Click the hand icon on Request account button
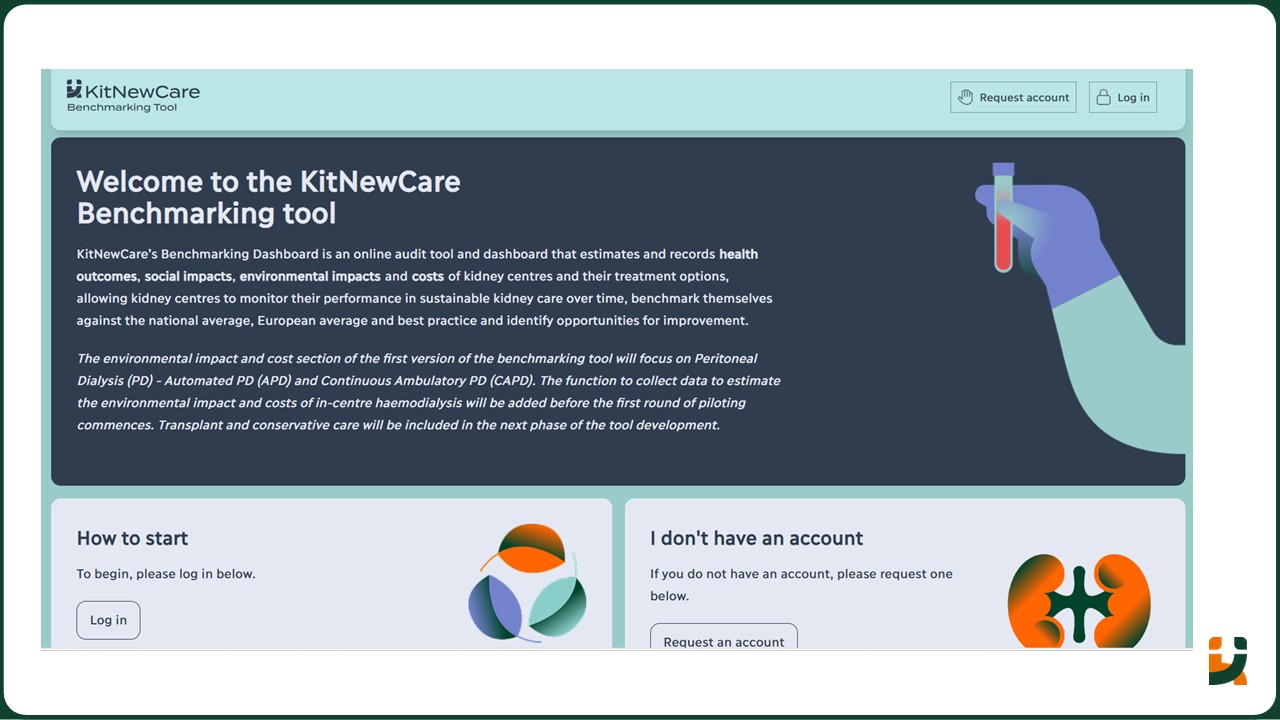Viewport: 1280px width, 720px height. 965,97
